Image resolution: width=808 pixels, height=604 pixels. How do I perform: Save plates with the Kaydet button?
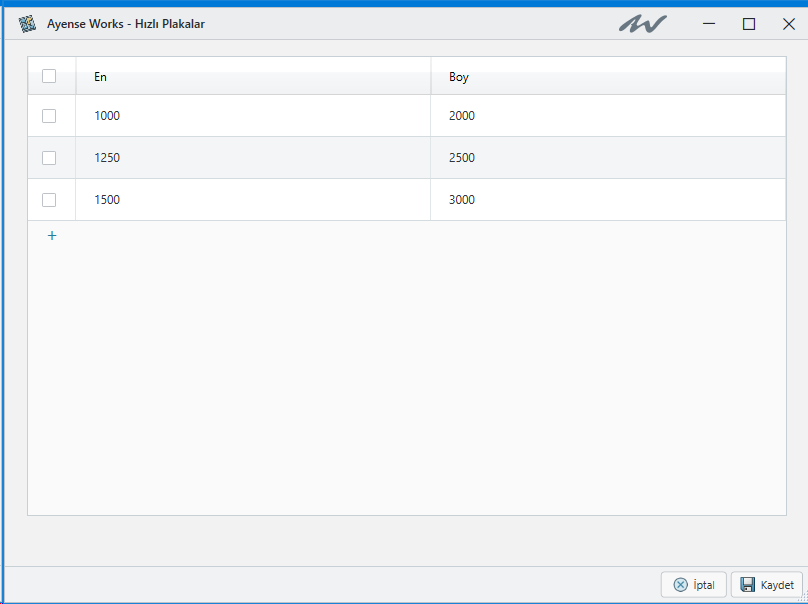[x=767, y=584]
